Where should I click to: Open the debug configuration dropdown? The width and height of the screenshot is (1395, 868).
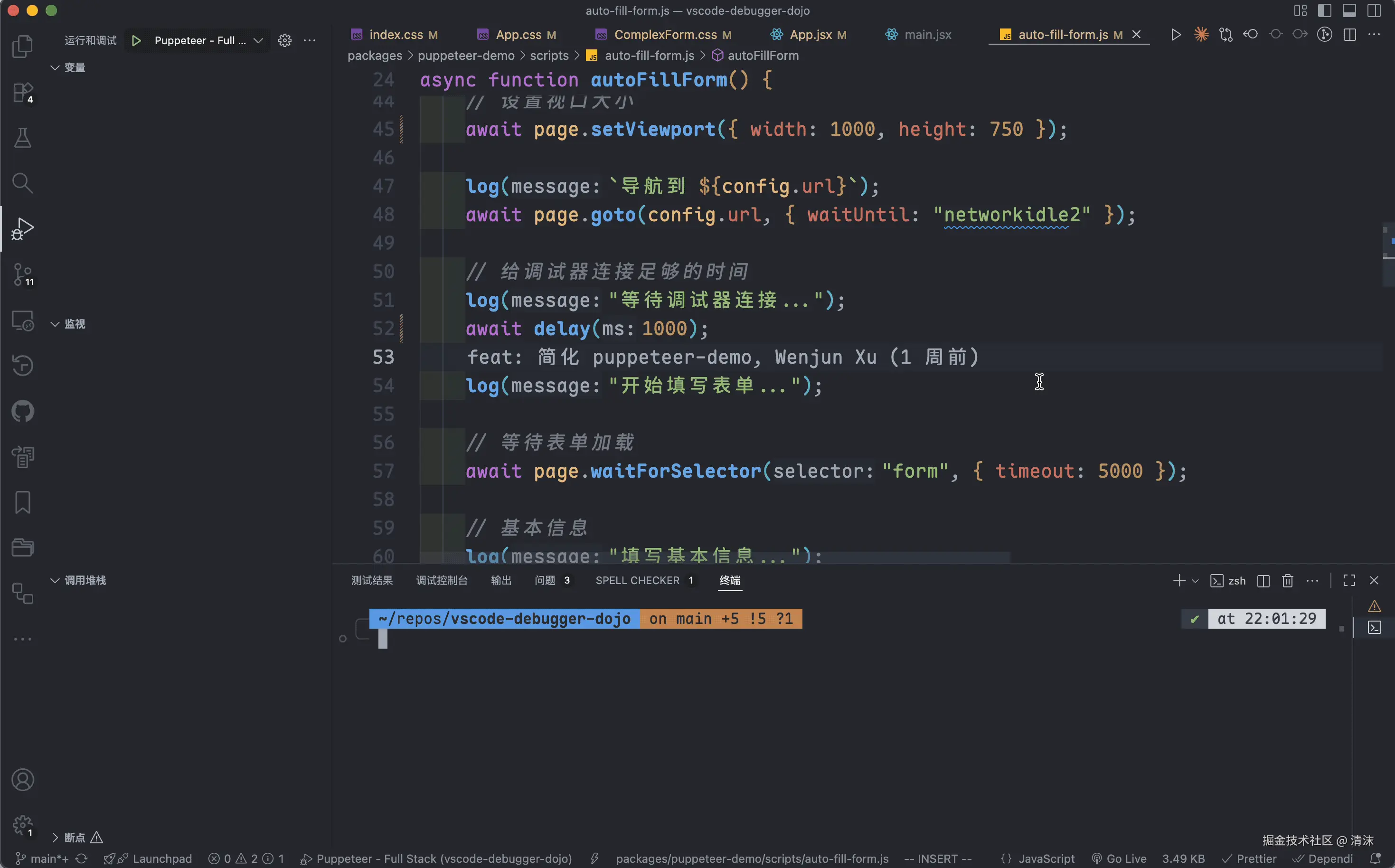point(258,40)
